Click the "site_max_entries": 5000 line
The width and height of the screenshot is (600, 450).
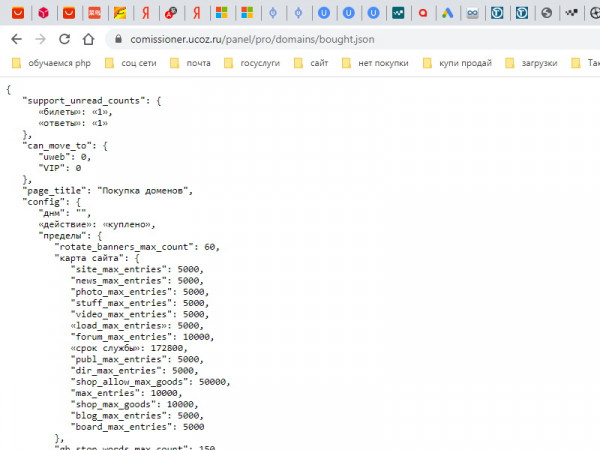pos(137,269)
